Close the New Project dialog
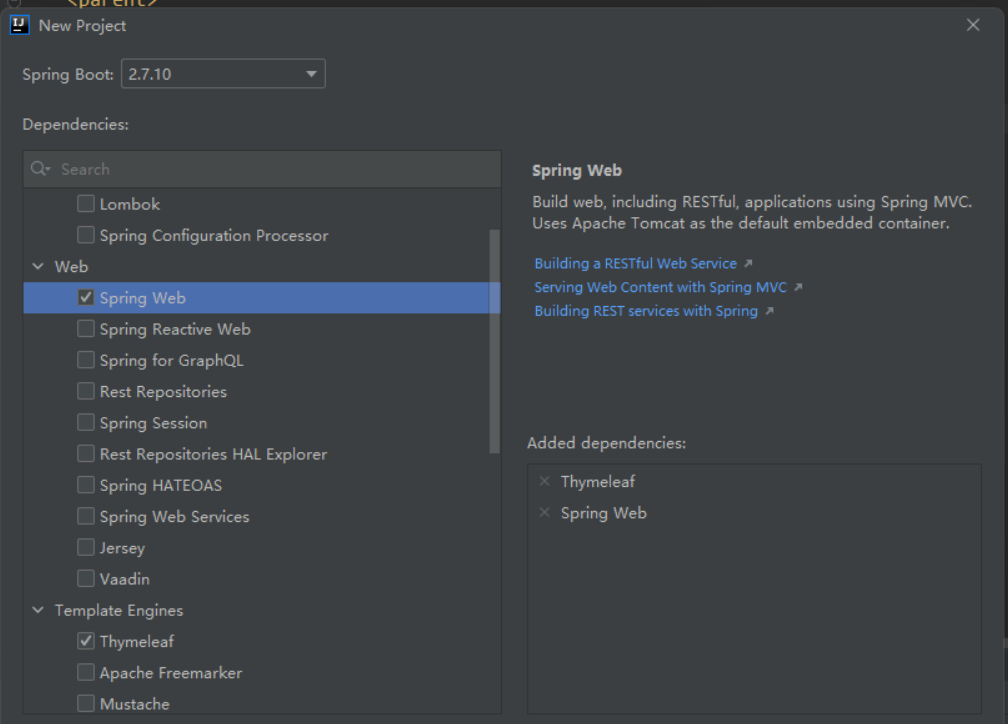 point(973,25)
